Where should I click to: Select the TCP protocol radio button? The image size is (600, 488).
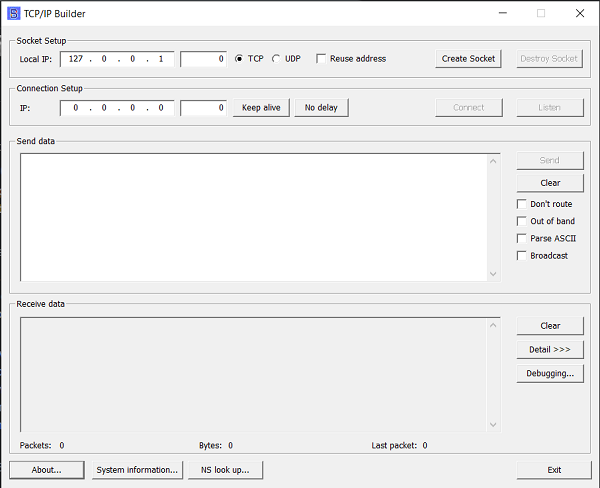click(239, 59)
